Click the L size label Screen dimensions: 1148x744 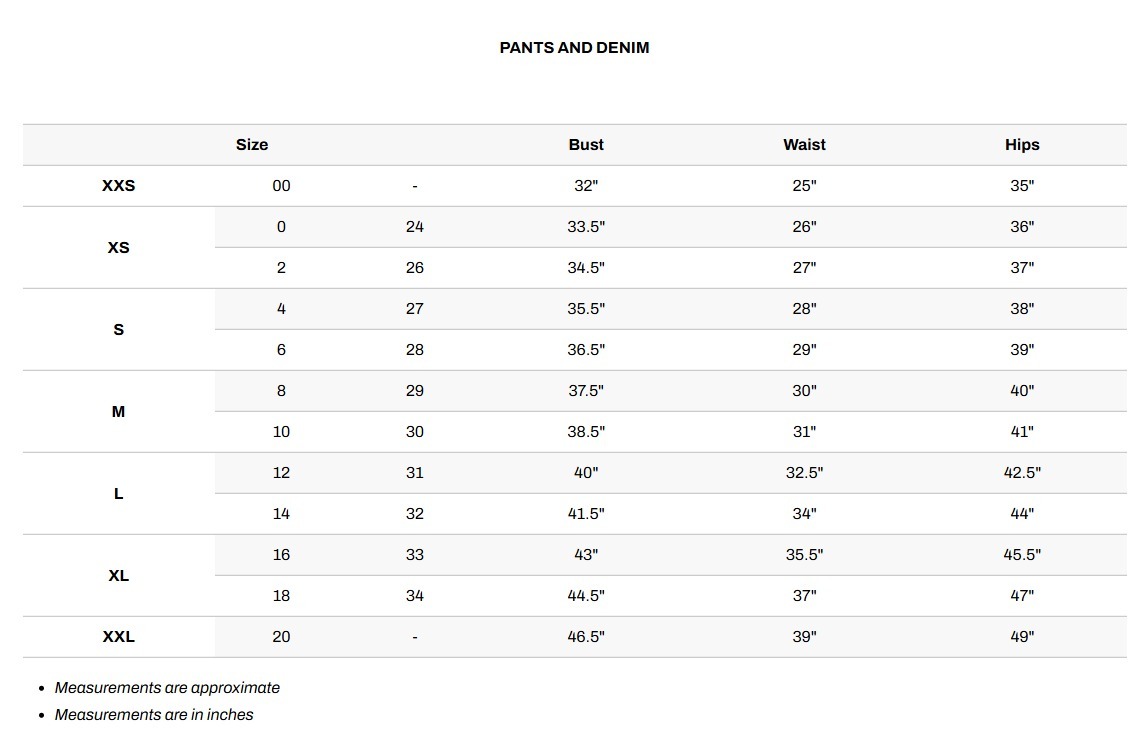click(x=119, y=494)
